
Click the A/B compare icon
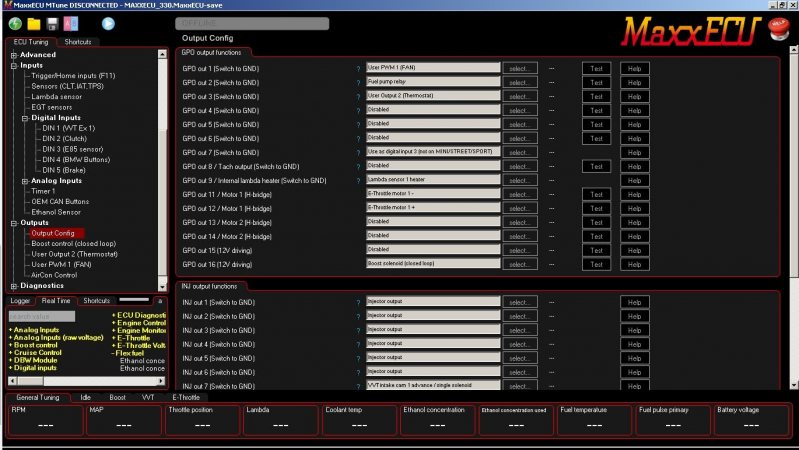(x=71, y=23)
